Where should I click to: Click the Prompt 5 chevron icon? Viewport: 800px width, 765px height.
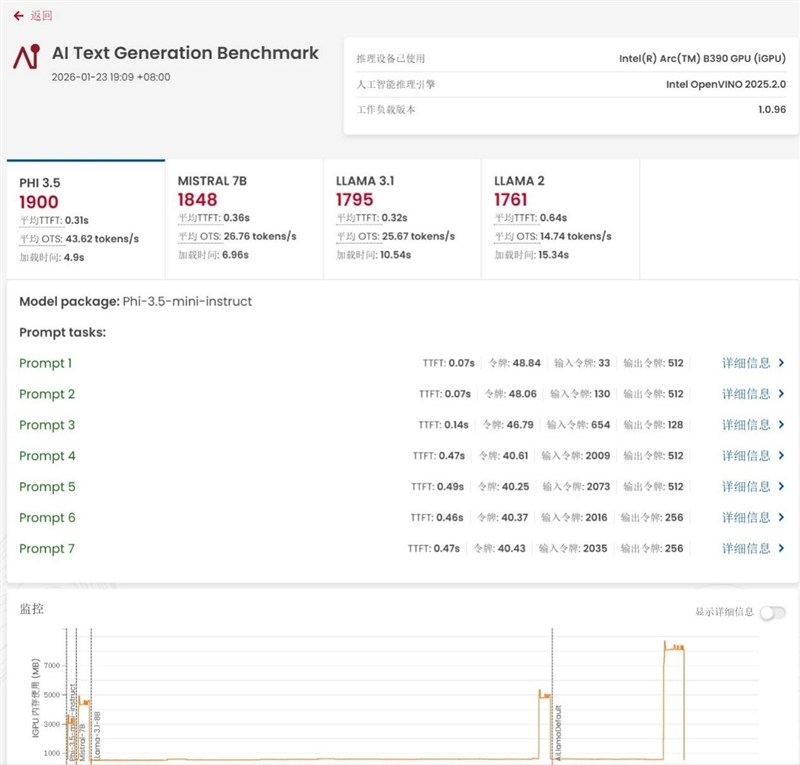[781, 487]
